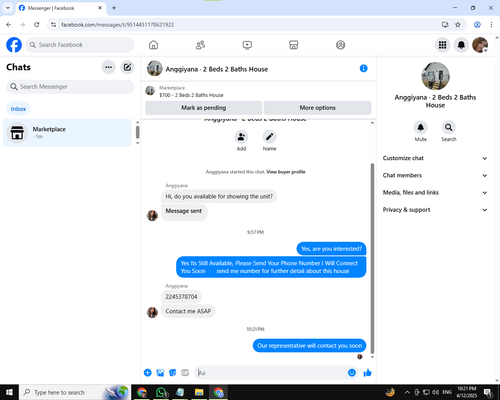Click the conversation title Anggiyana 2 Beds House
500x400 pixels.
(x=217, y=69)
